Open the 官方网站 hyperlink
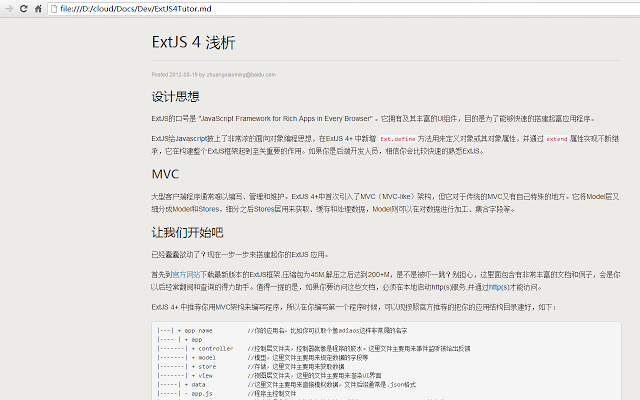The image size is (640, 400). [187, 274]
